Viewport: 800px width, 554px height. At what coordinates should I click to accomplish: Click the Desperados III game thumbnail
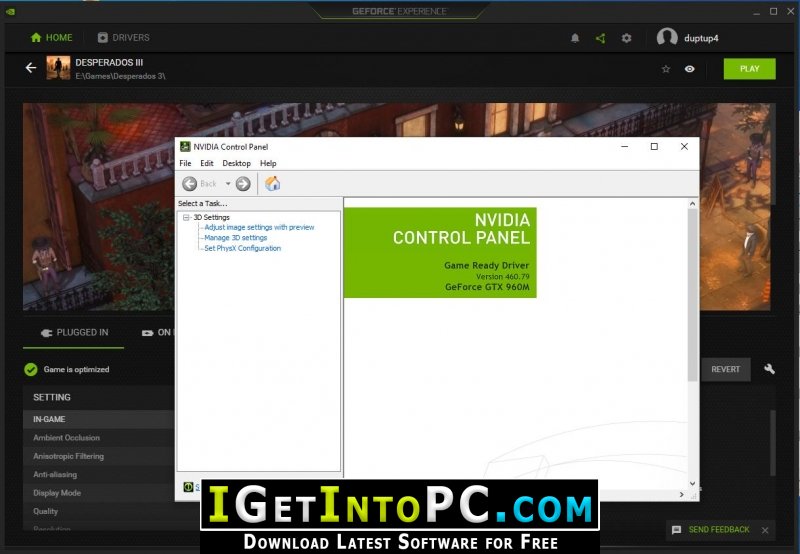[58, 68]
